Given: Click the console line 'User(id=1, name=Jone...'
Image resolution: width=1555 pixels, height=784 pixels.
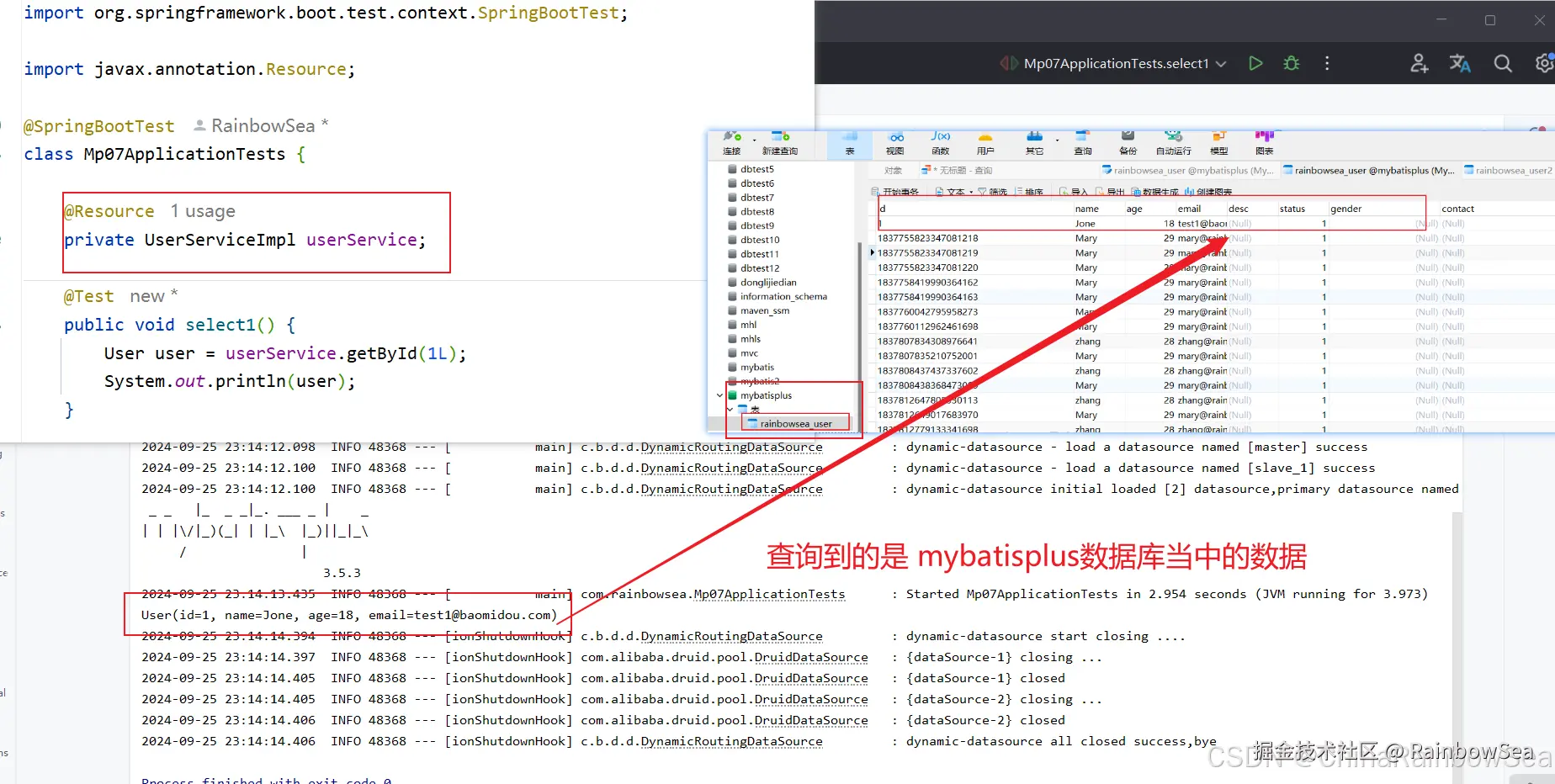Looking at the screenshot, I should tap(349, 615).
